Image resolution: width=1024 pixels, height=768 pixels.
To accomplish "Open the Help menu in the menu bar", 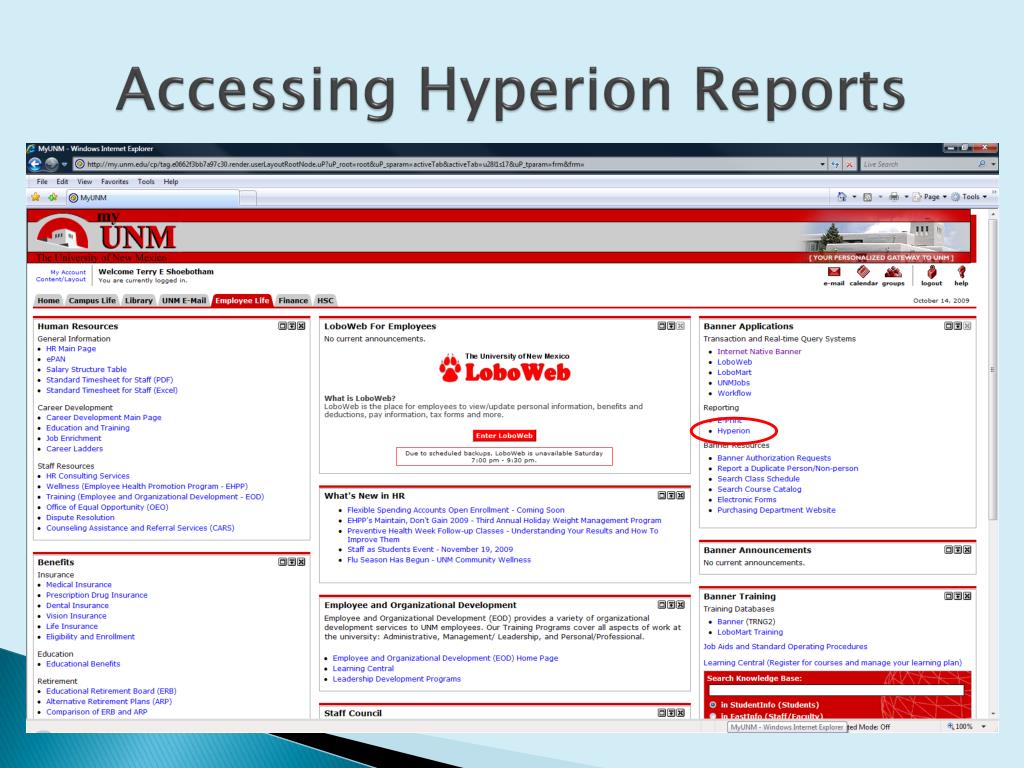I will click(171, 182).
